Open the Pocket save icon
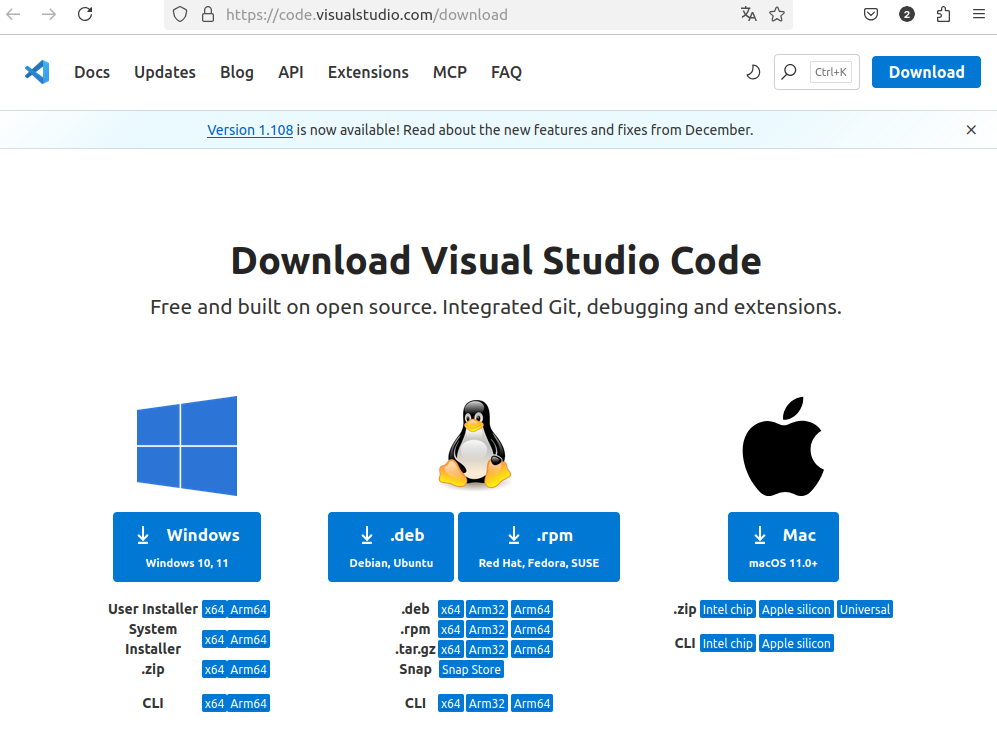Image resolution: width=997 pixels, height=734 pixels. pos(871,14)
